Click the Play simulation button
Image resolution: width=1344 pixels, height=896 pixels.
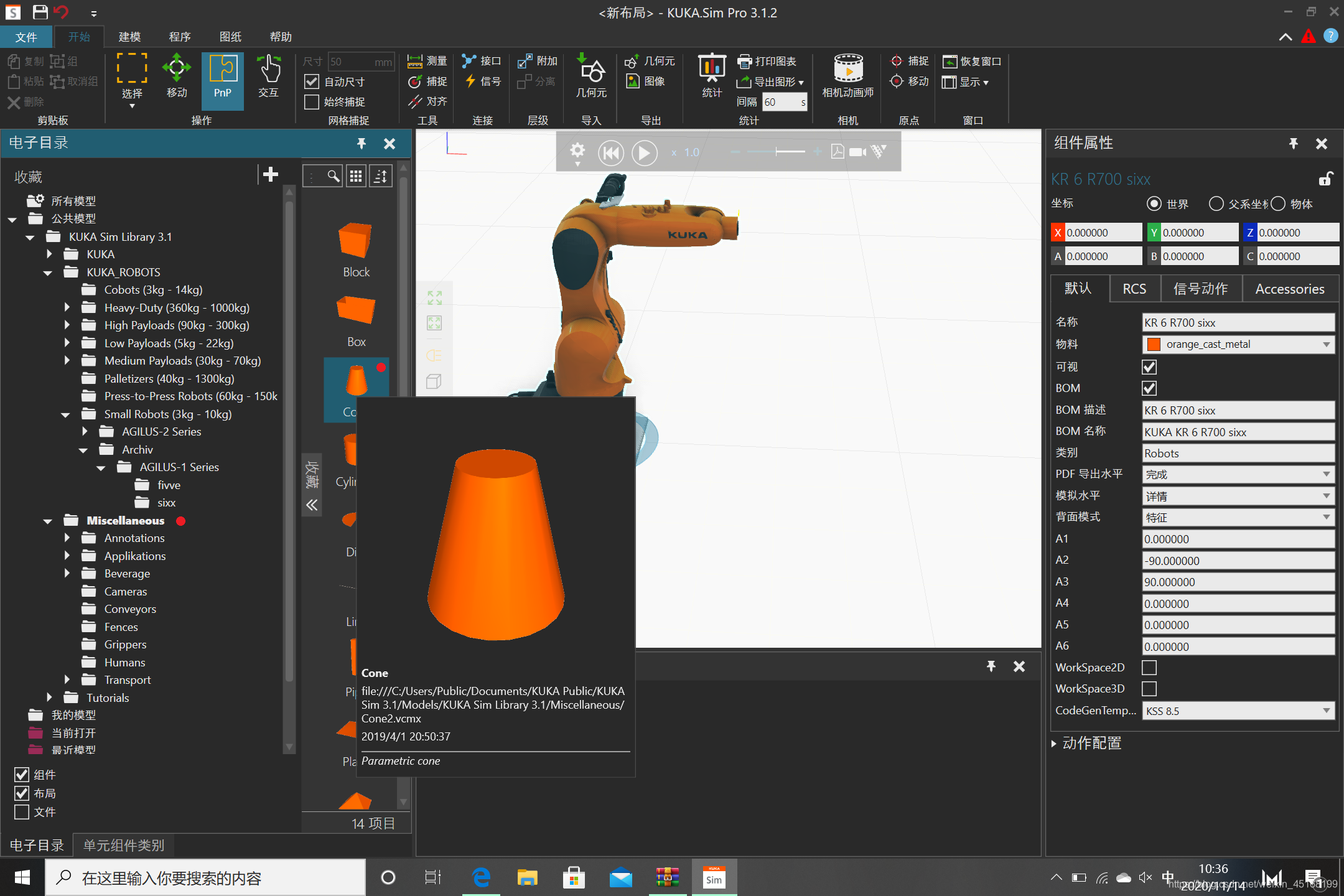[x=644, y=152]
